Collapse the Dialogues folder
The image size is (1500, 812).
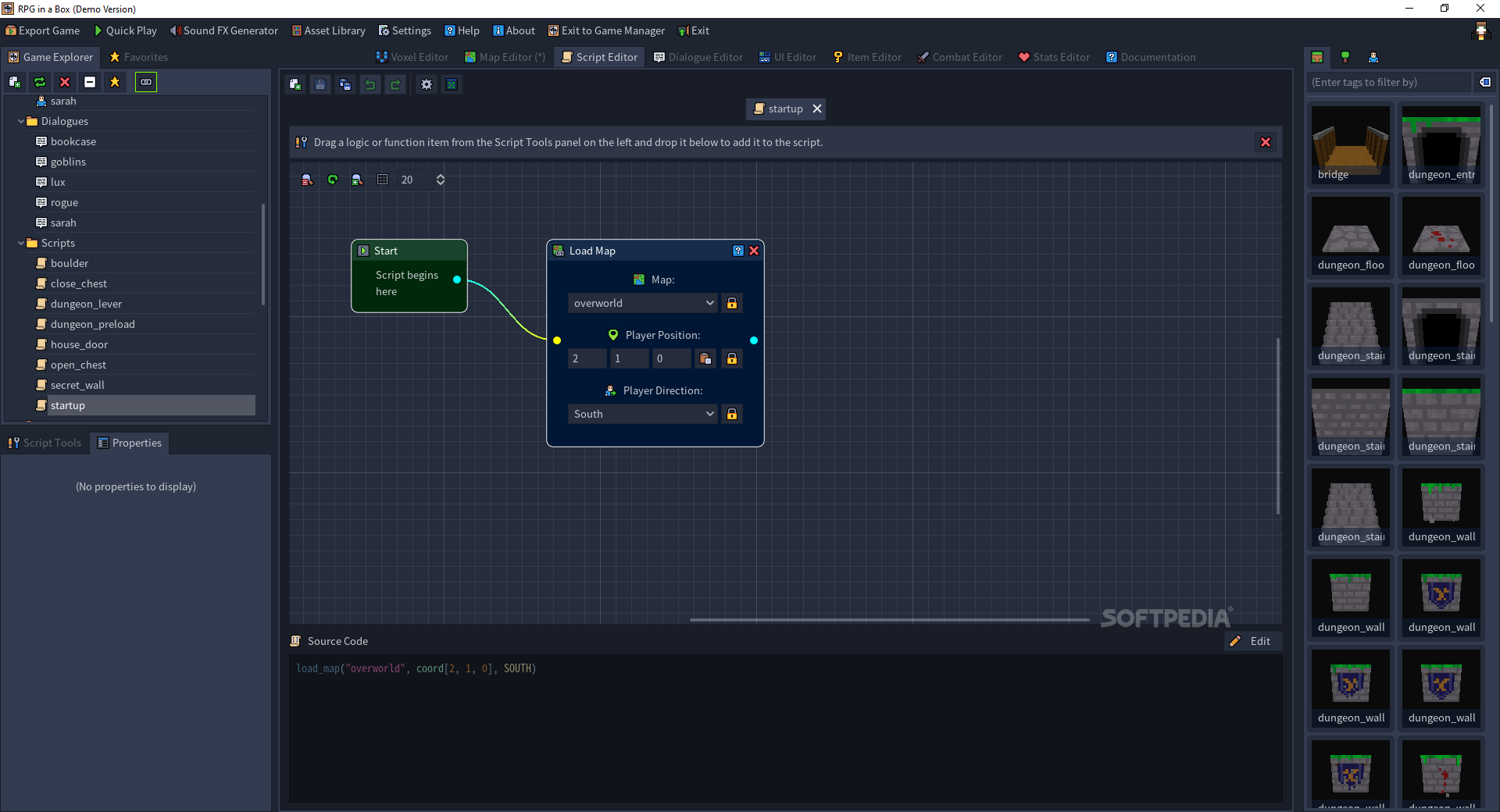[x=21, y=121]
